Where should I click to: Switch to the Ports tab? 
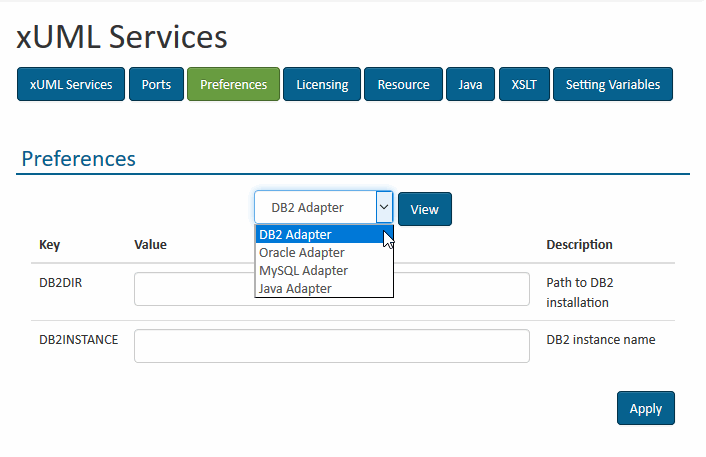(156, 85)
